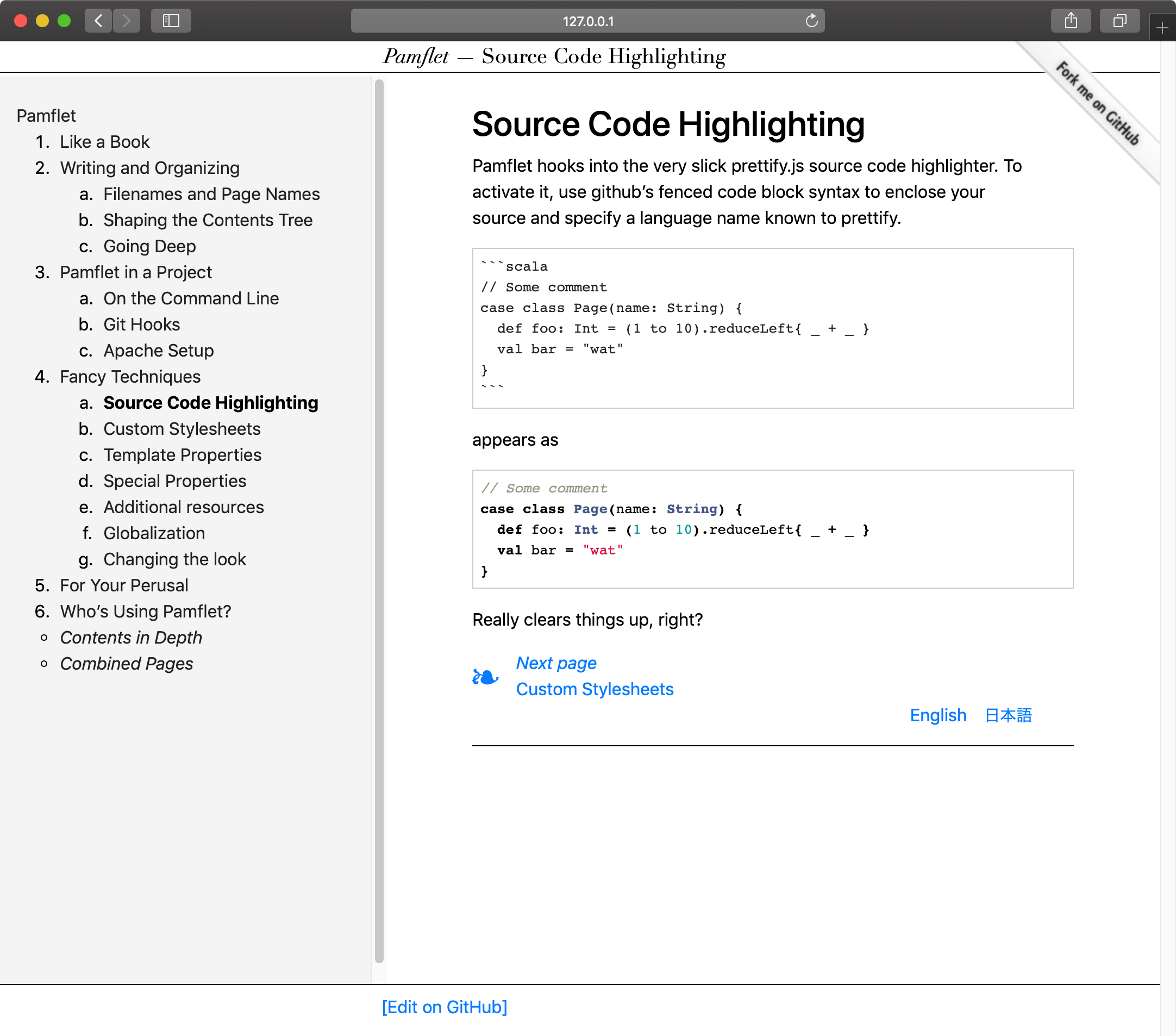Go to Changing the look
Viewport: 1176px width, 1036px height.
point(175,559)
